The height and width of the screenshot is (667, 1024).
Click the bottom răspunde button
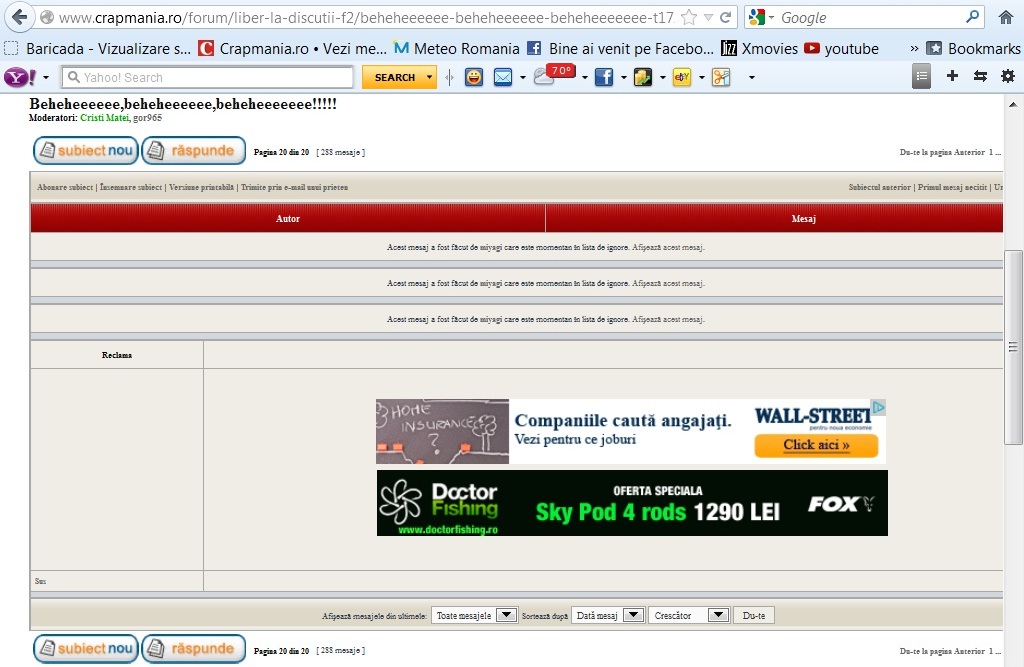193,648
